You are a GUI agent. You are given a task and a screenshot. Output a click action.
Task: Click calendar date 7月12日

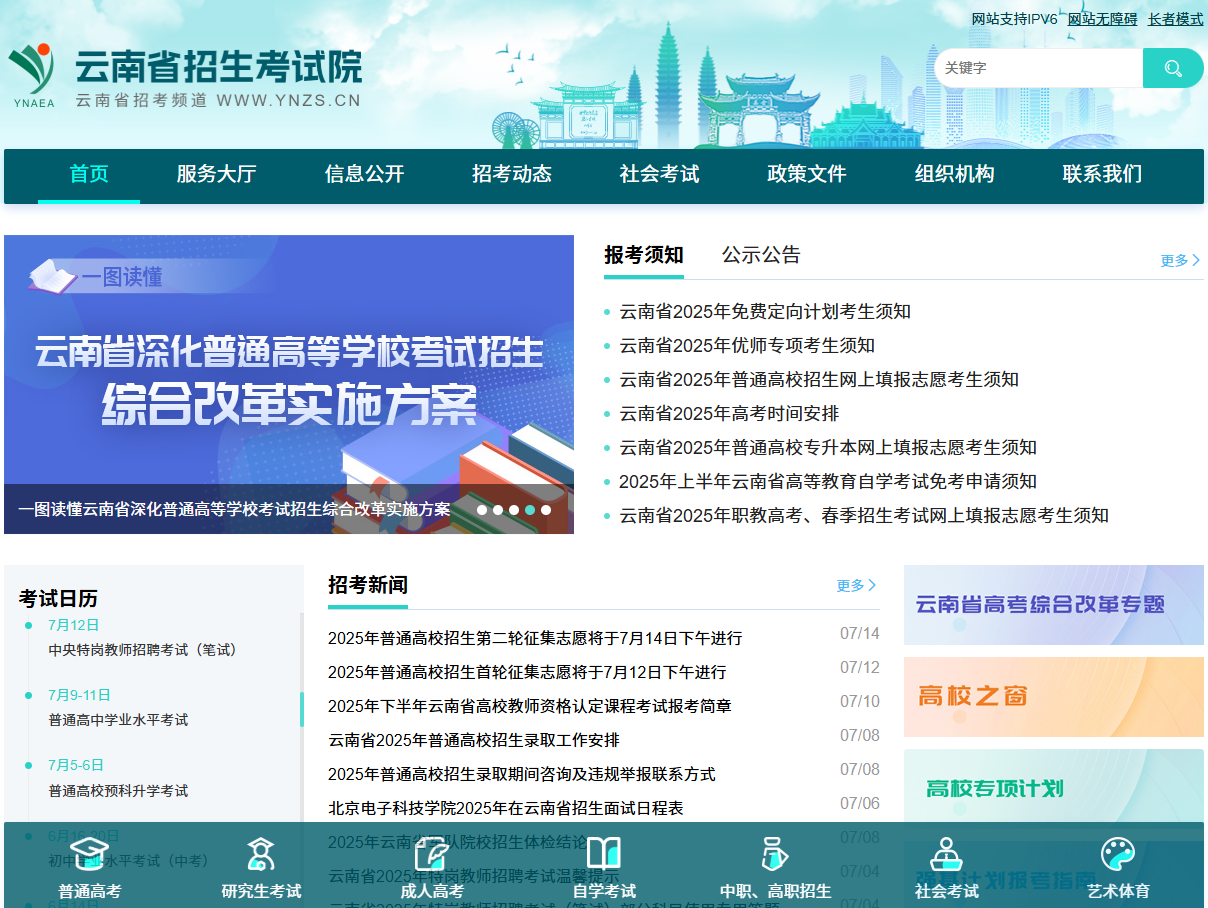[73, 625]
